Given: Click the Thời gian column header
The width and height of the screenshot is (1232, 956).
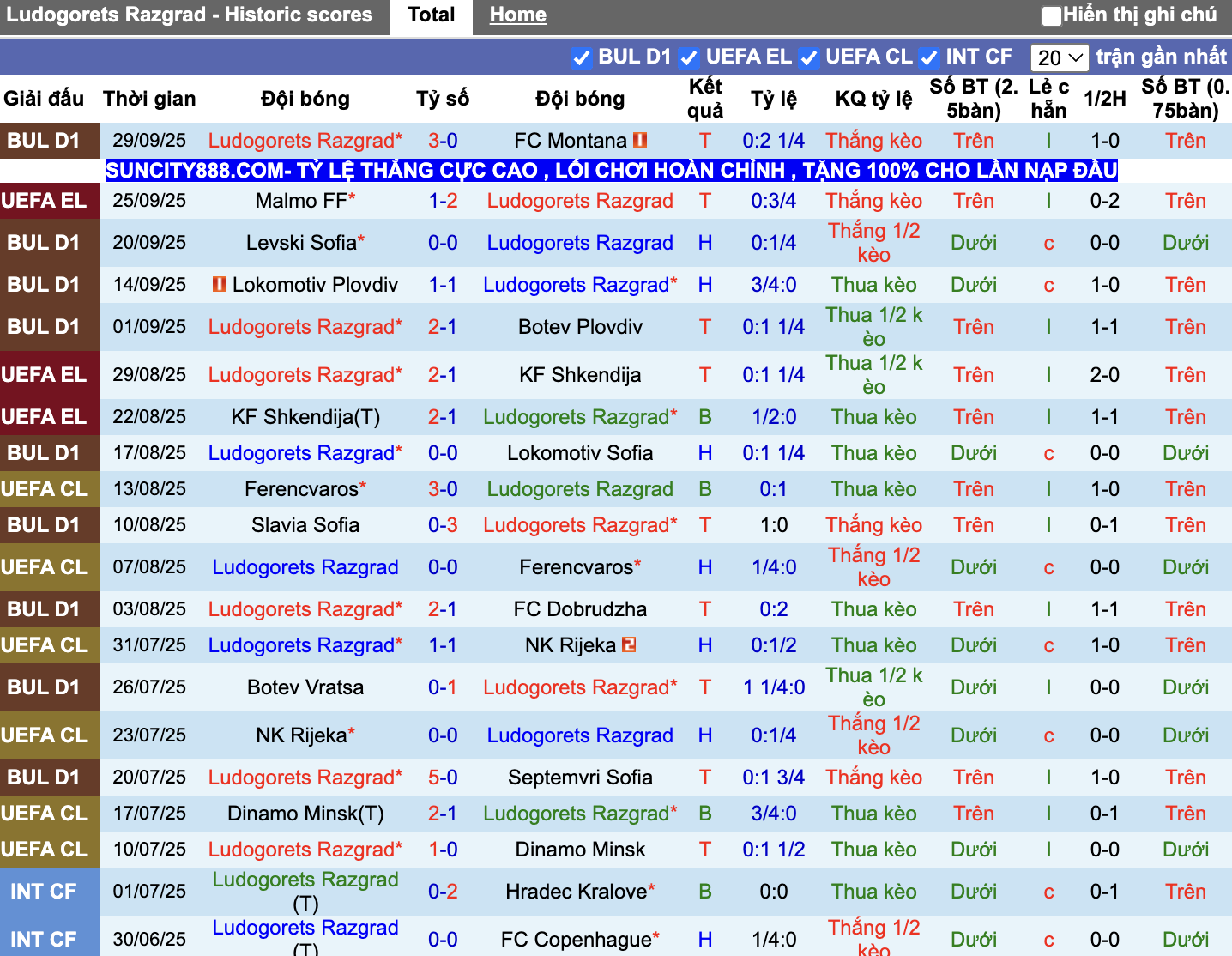Looking at the screenshot, I should pyautogui.click(x=149, y=99).
